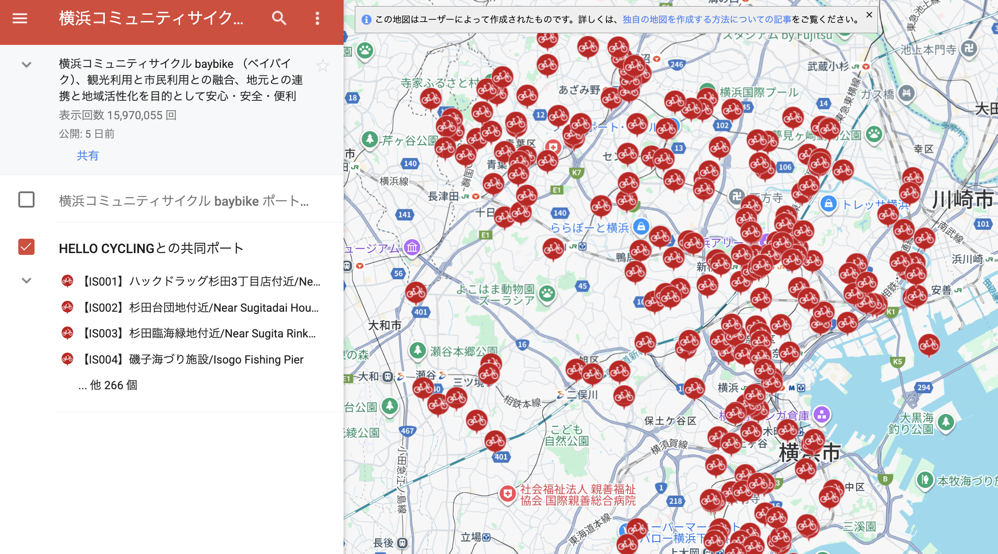
Task: Open the three-dot more options menu
Action: pos(317,18)
